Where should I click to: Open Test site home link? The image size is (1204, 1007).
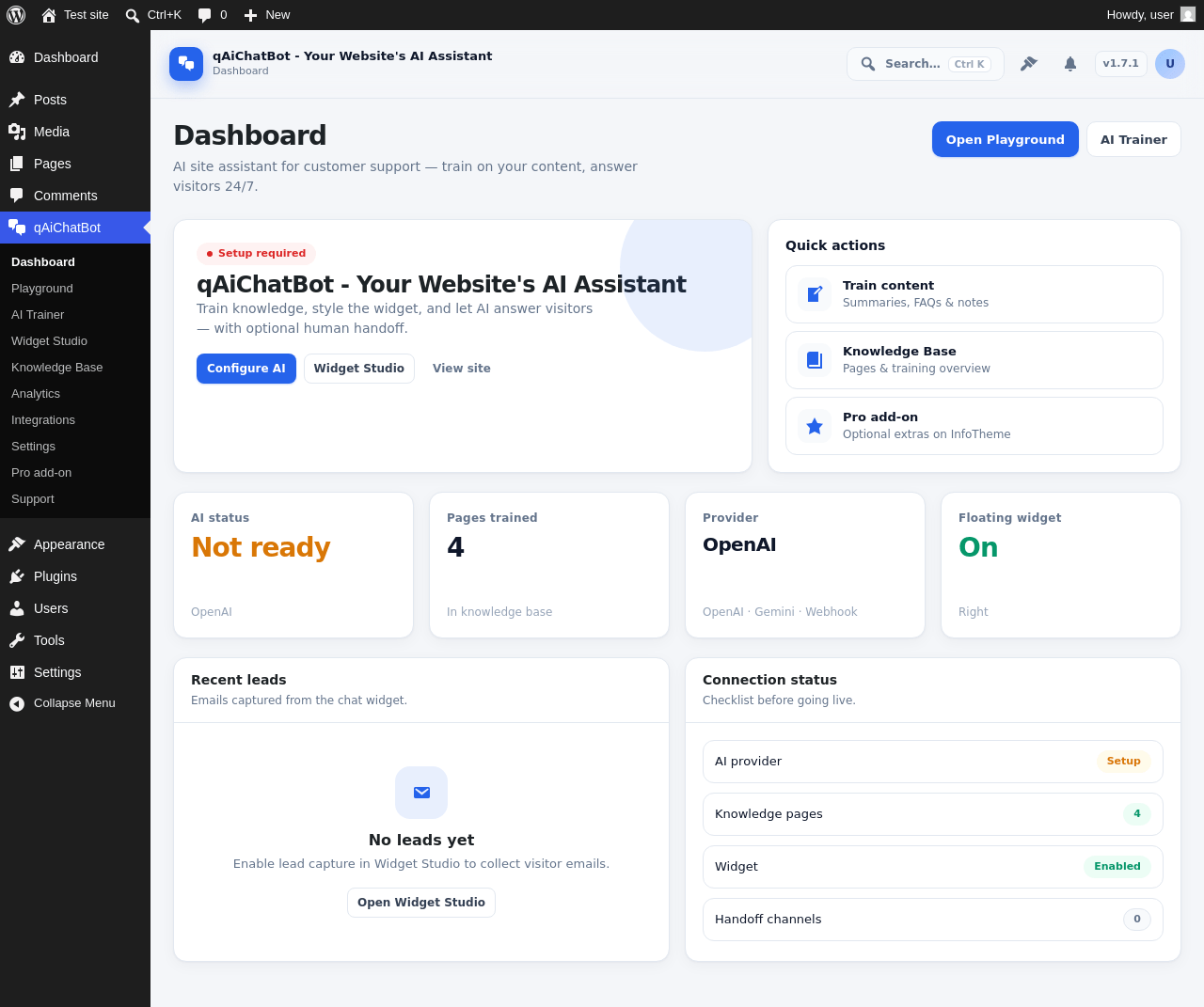(x=75, y=15)
